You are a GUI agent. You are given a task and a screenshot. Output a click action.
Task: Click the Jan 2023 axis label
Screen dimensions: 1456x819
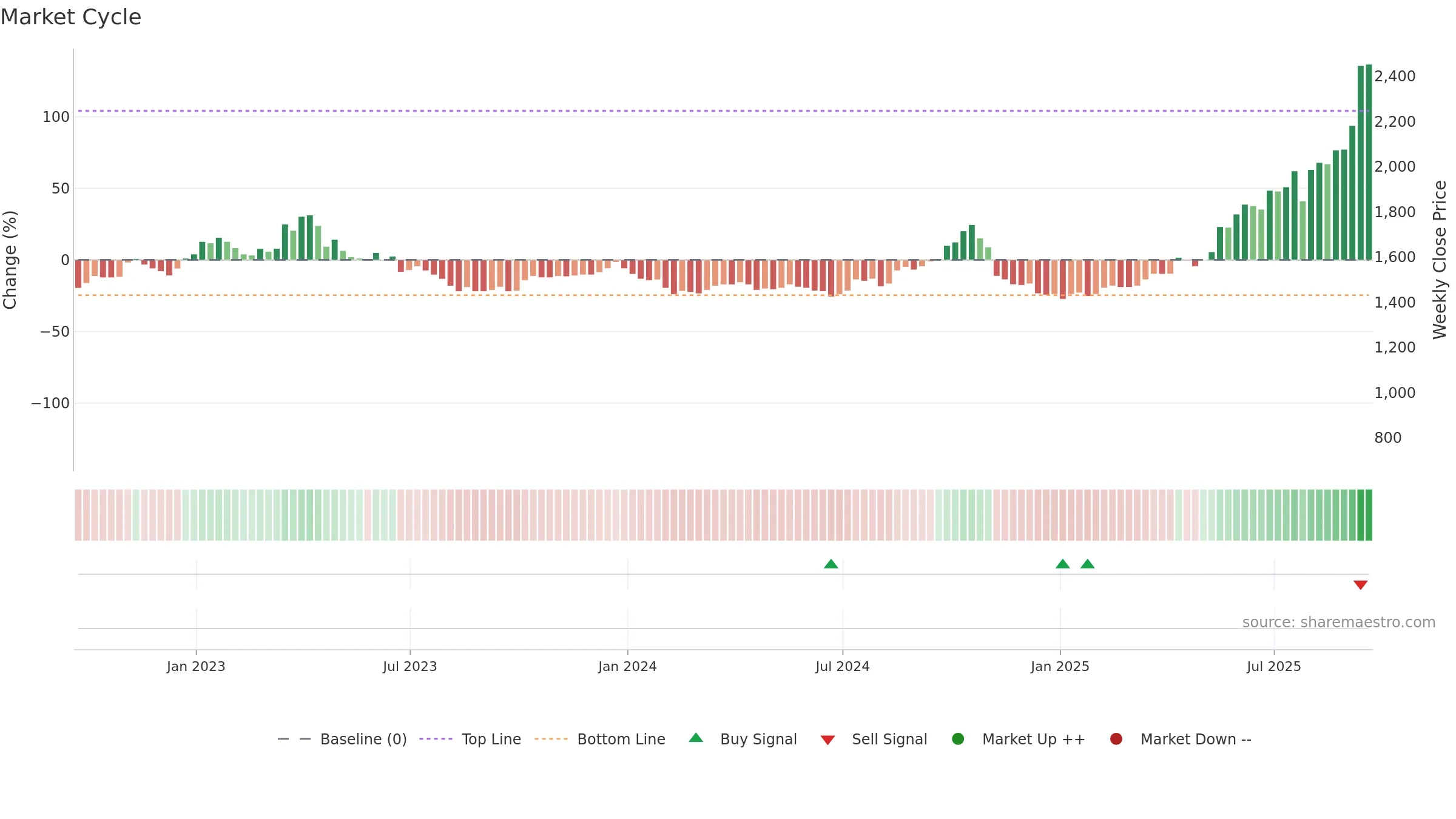pyautogui.click(x=196, y=666)
